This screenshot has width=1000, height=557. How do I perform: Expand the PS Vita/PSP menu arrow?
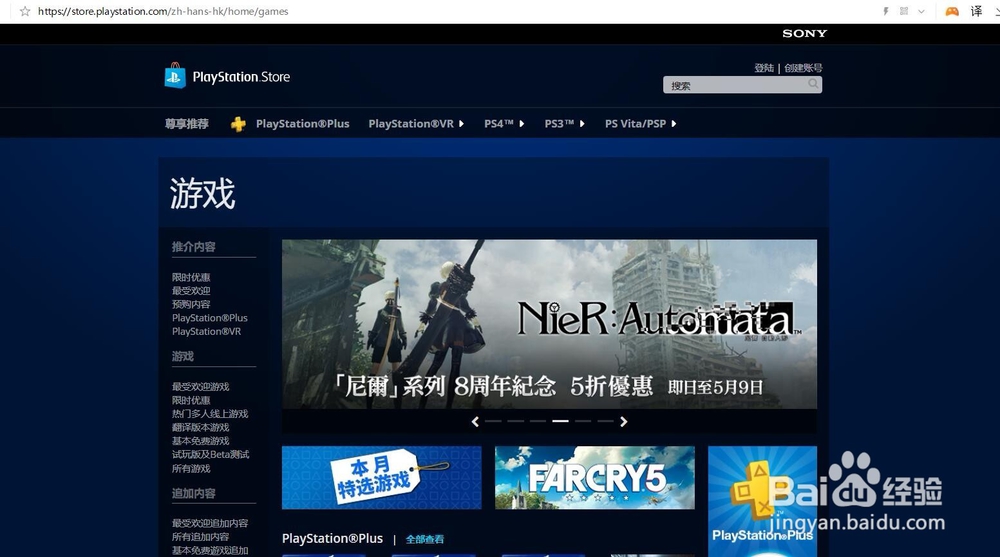coord(673,124)
